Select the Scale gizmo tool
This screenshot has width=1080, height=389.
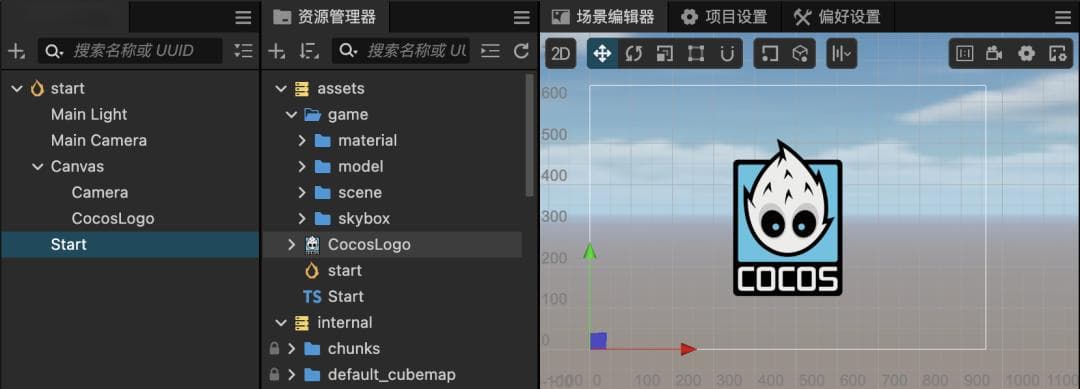pyautogui.click(x=664, y=54)
